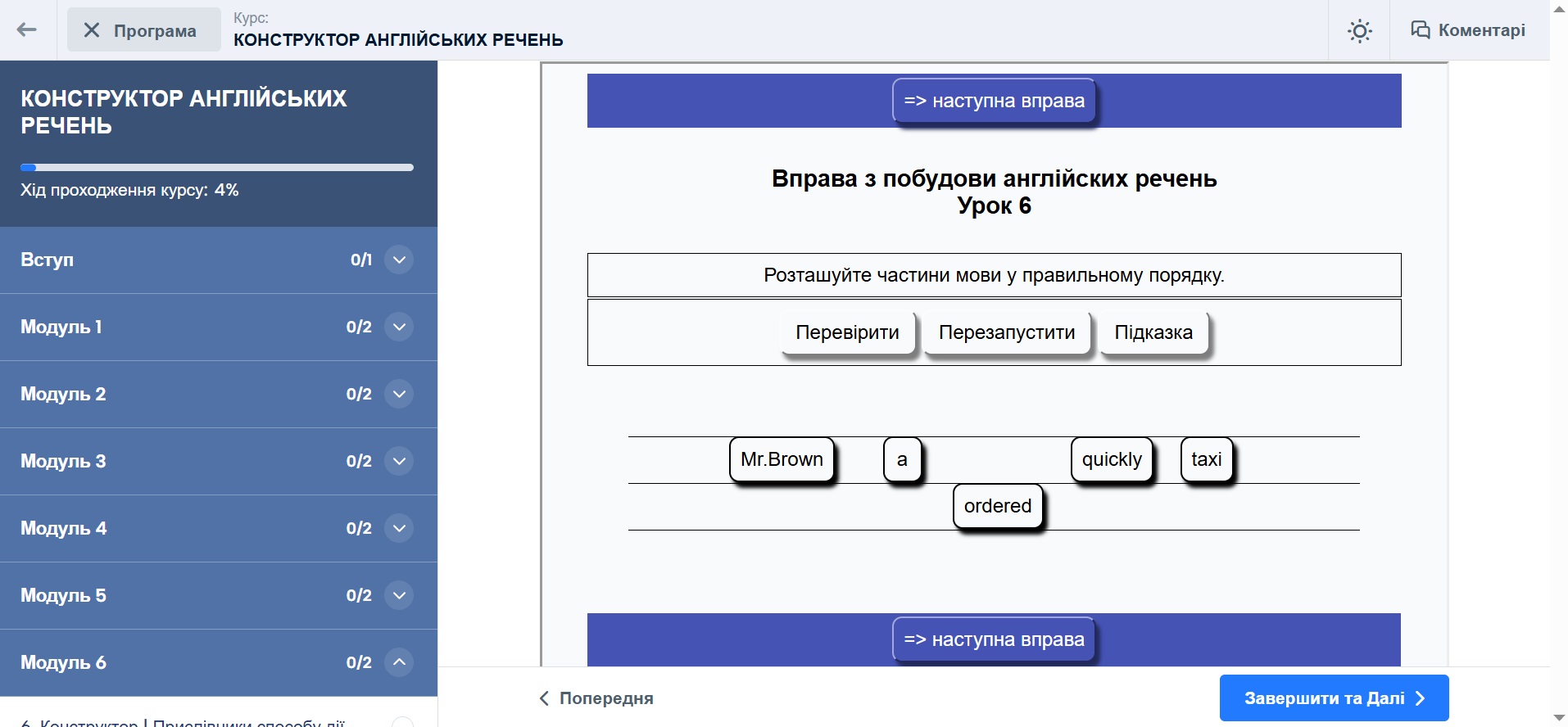The width and height of the screenshot is (1568, 727).
Task: Select the 'ordered' word tile
Action: tap(998, 506)
